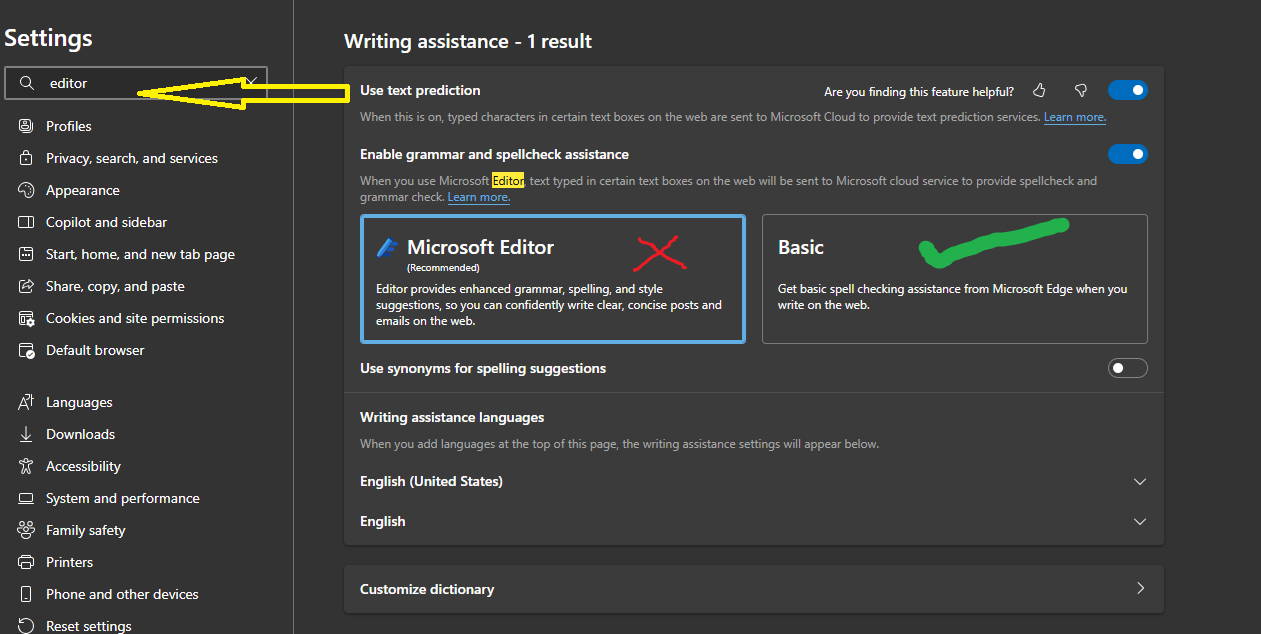Open Learn more link under grammar and spellcheck

point(479,197)
